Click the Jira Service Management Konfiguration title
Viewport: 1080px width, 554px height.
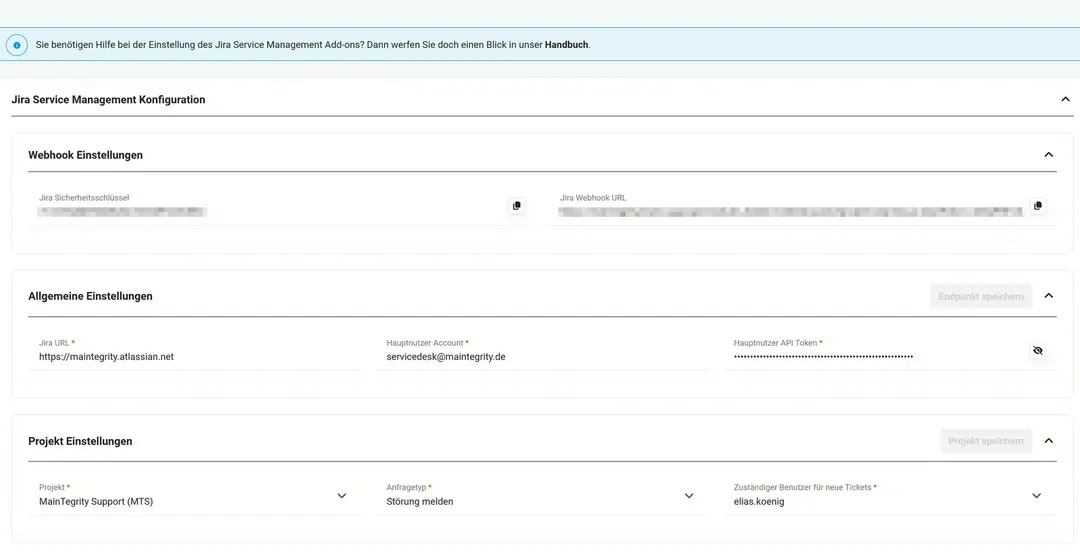(108, 100)
